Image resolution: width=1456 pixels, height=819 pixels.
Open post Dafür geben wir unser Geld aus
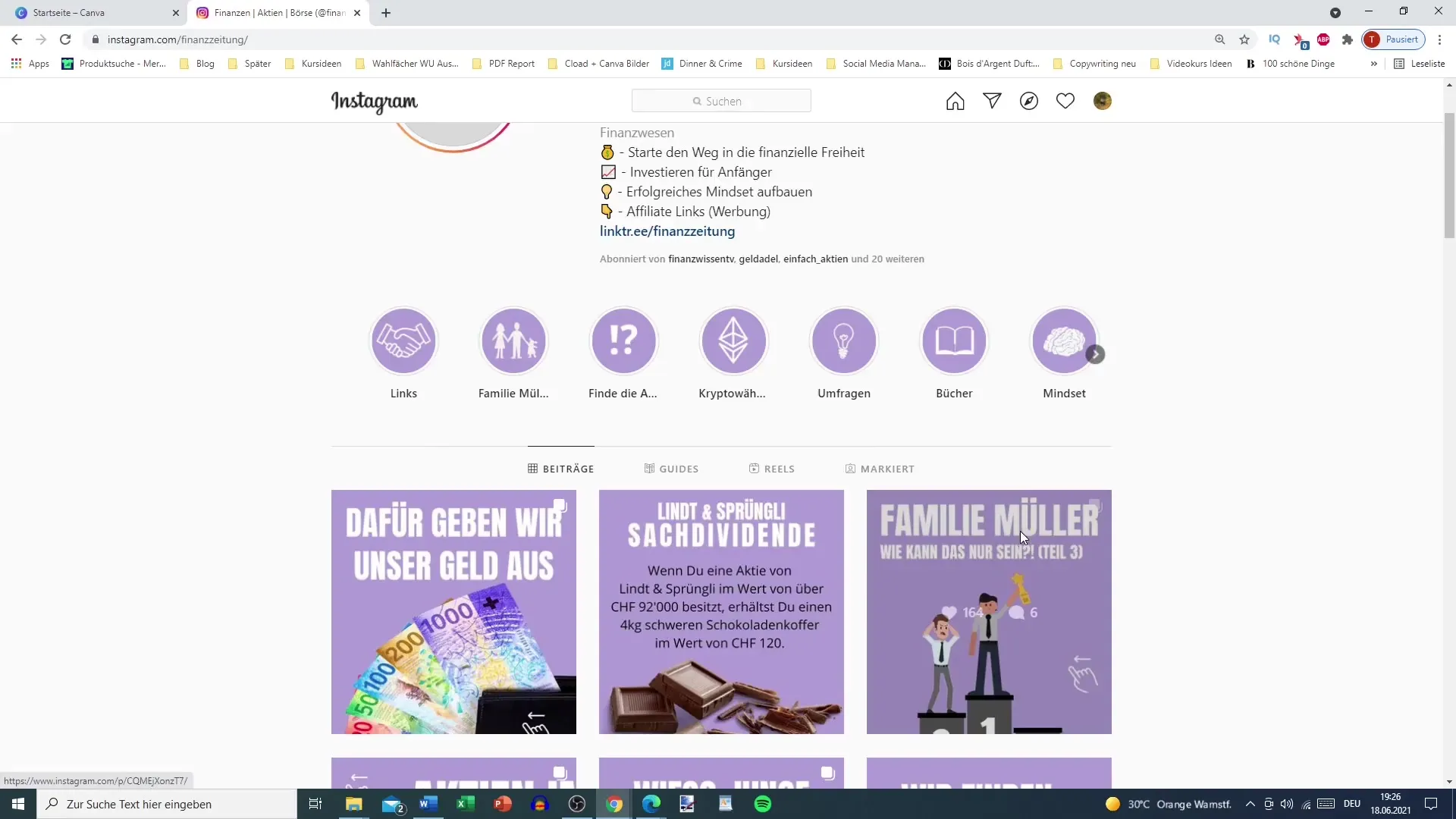point(453,612)
